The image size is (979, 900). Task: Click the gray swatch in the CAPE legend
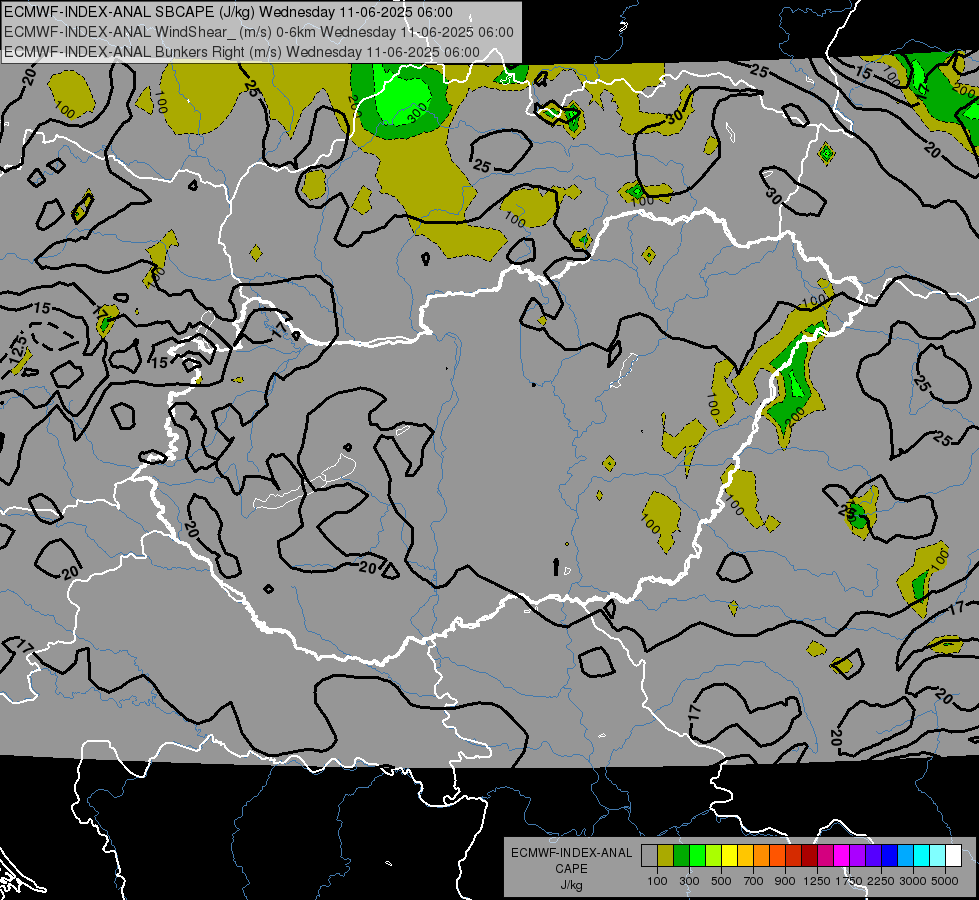649,855
